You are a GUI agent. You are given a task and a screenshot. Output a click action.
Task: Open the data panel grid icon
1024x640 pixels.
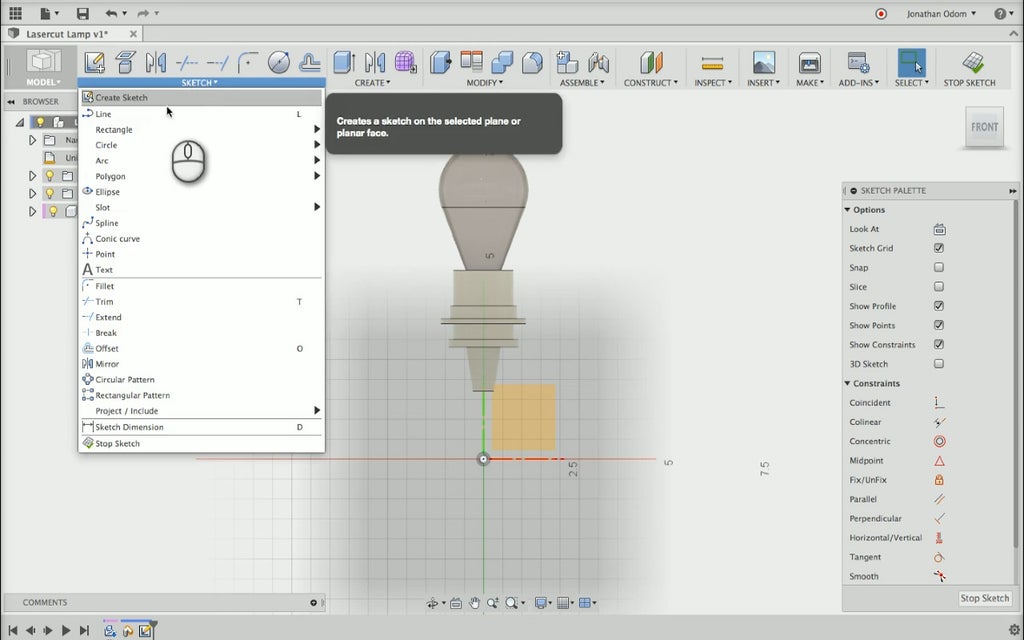pos(15,14)
